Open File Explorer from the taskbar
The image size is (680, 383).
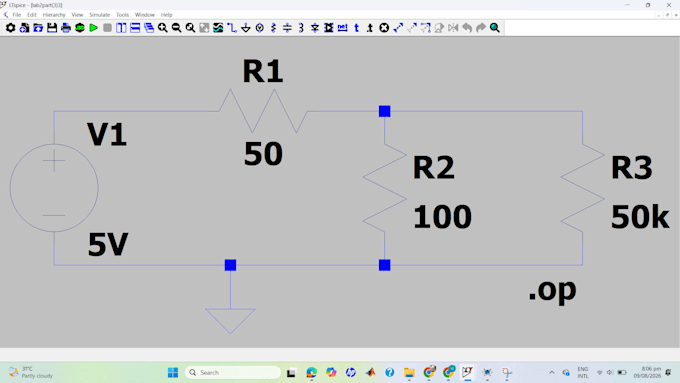pos(409,373)
